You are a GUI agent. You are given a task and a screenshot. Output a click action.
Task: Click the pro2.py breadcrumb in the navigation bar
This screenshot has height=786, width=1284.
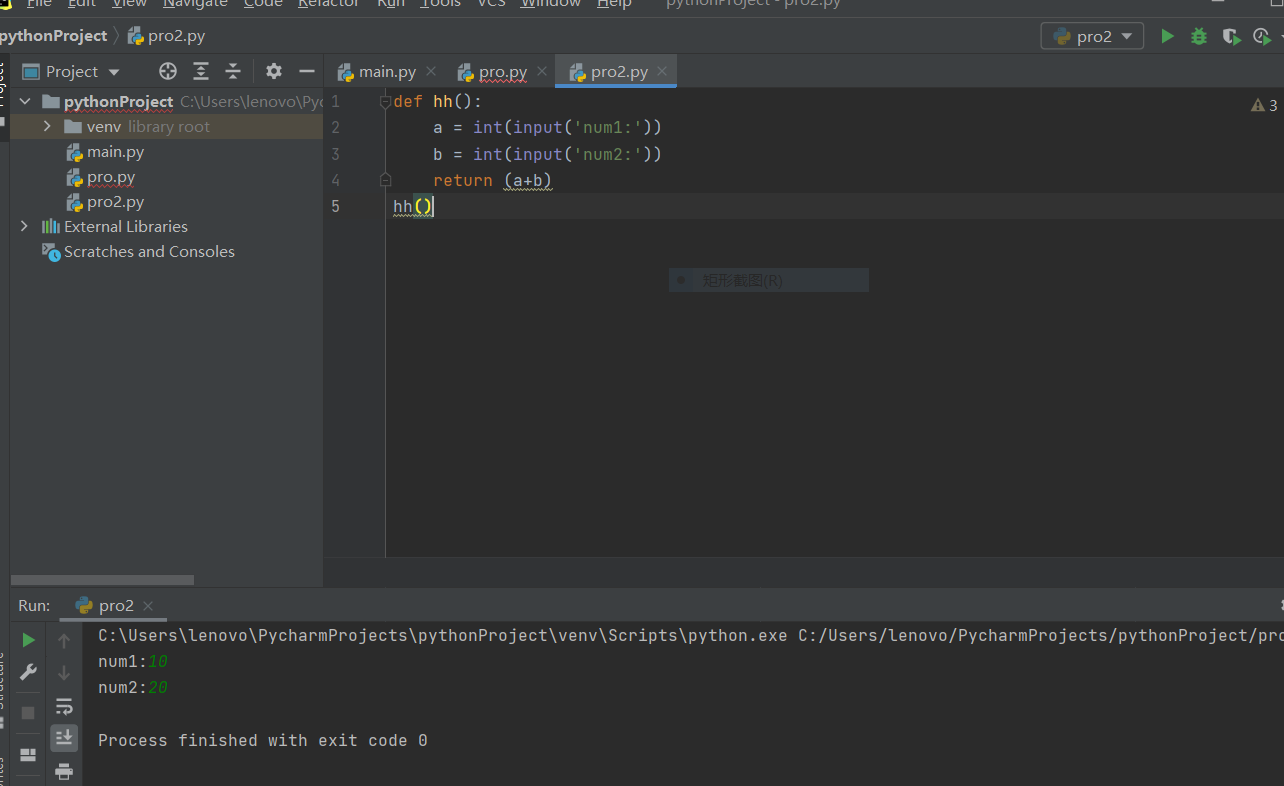coord(167,36)
